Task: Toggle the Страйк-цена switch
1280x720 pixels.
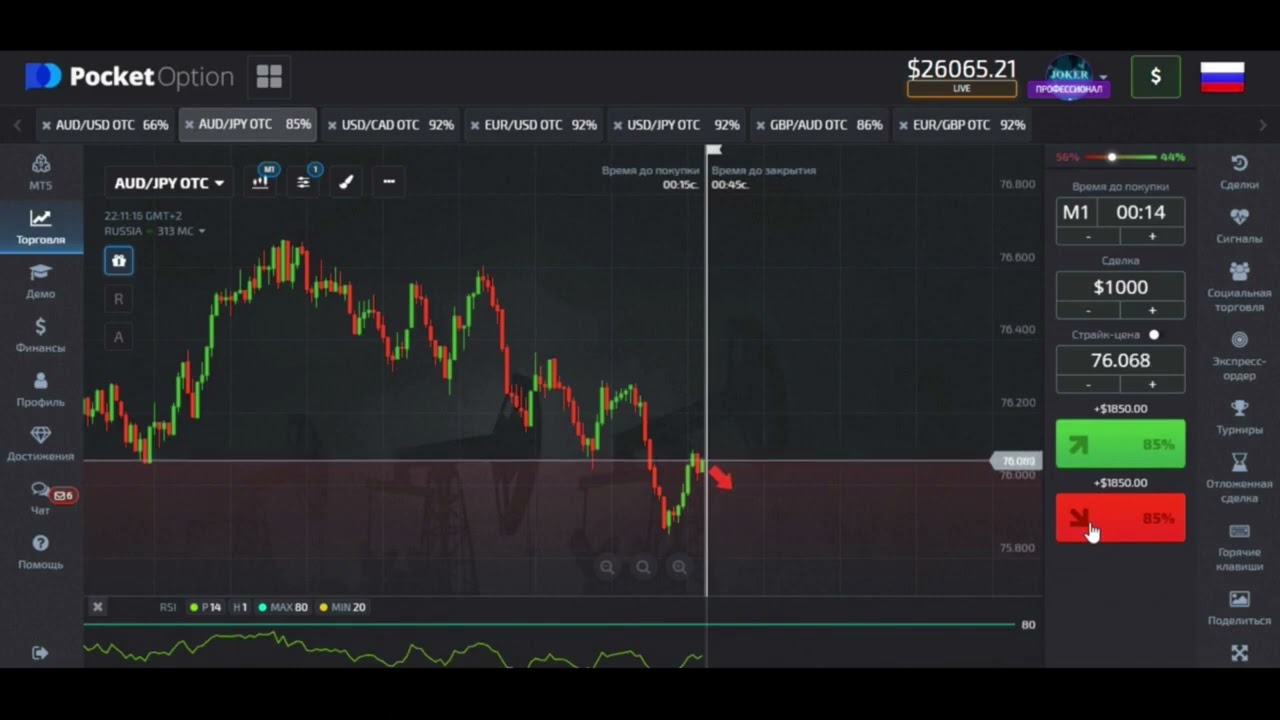Action: [1154, 335]
